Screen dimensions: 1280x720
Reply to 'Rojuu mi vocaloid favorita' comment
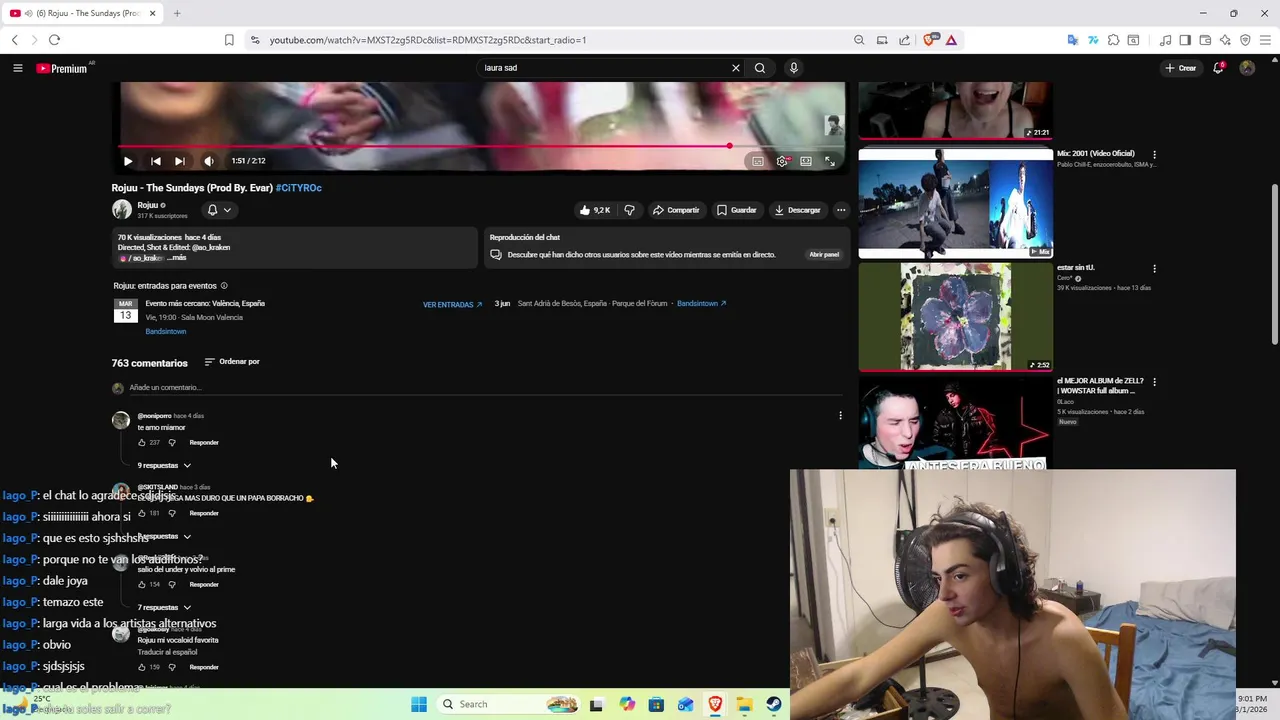coord(204,668)
